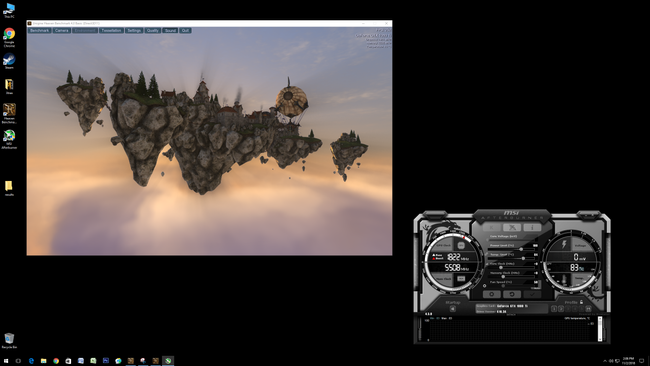
Task: Click Afterburner OC Scanner button
Action: [x=512, y=228]
